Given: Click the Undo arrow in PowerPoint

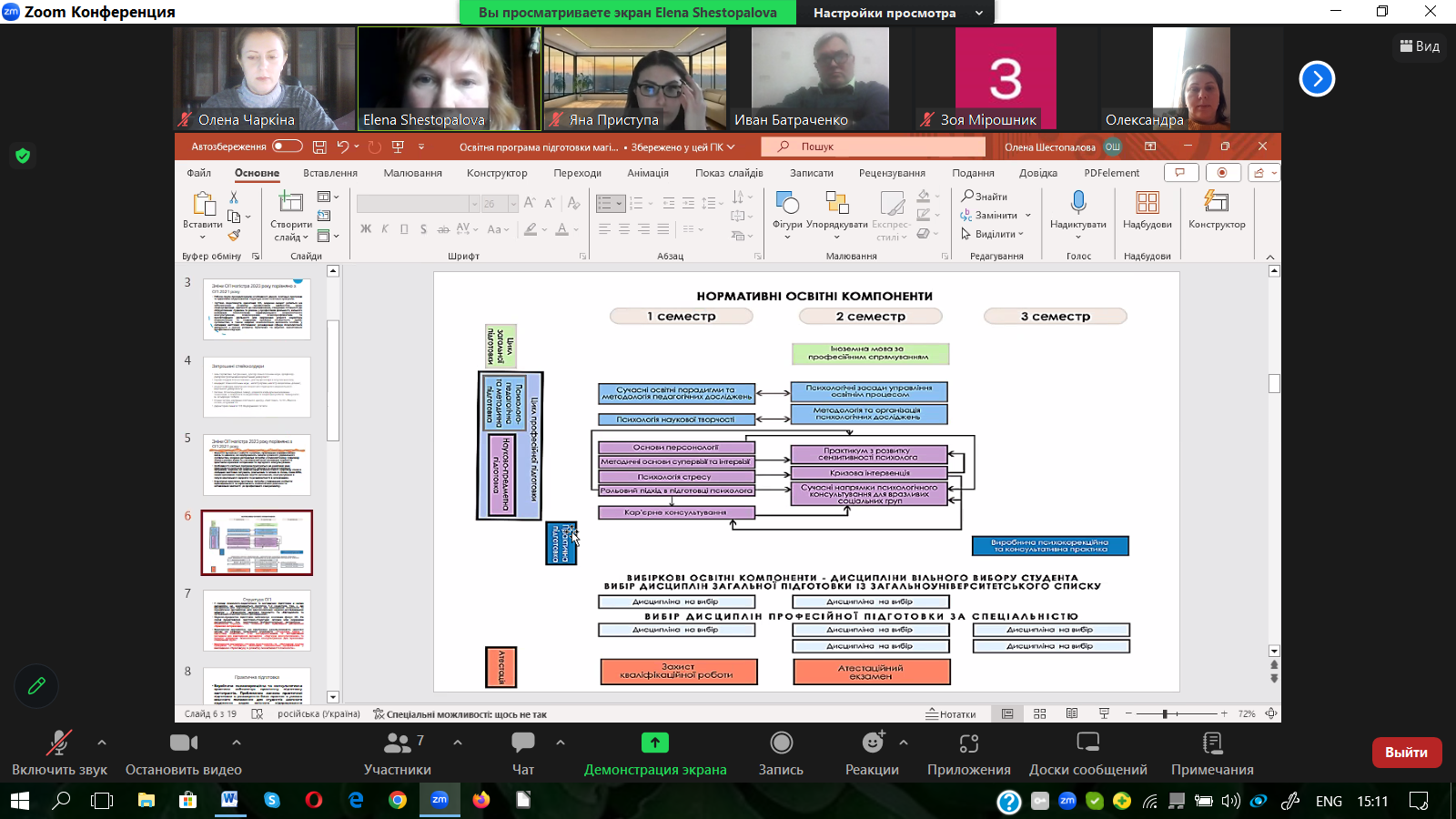Looking at the screenshot, I should coord(342,147).
